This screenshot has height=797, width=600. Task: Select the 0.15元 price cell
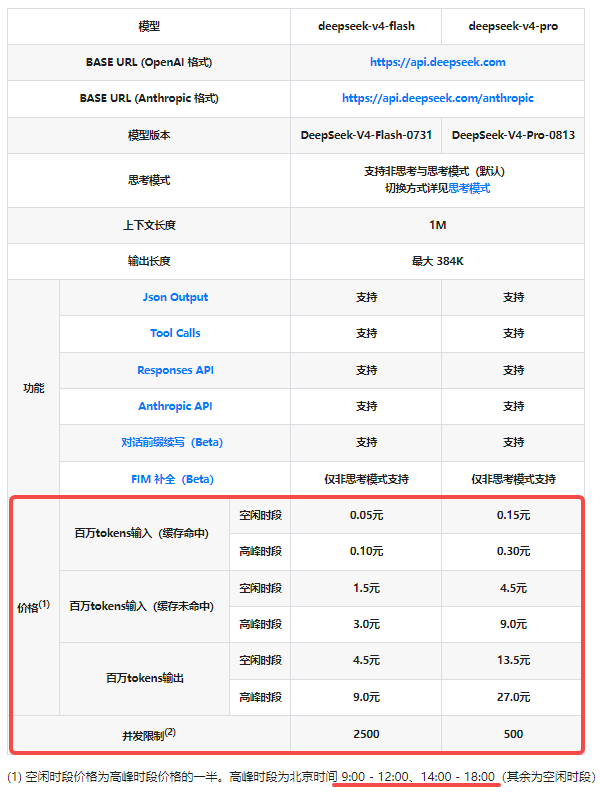point(513,515)
